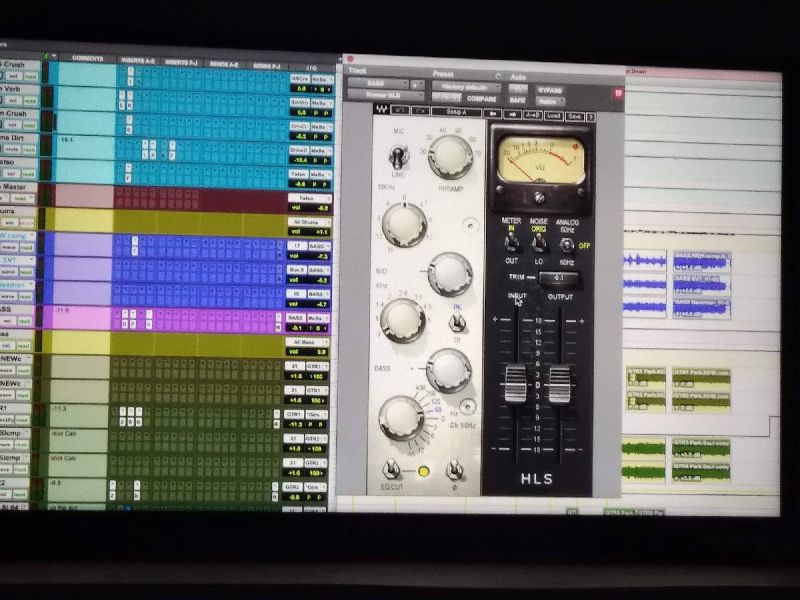Viewport: 800px width, 600px height.
Task: Open the Master track output selector
Action: [310, 197]
